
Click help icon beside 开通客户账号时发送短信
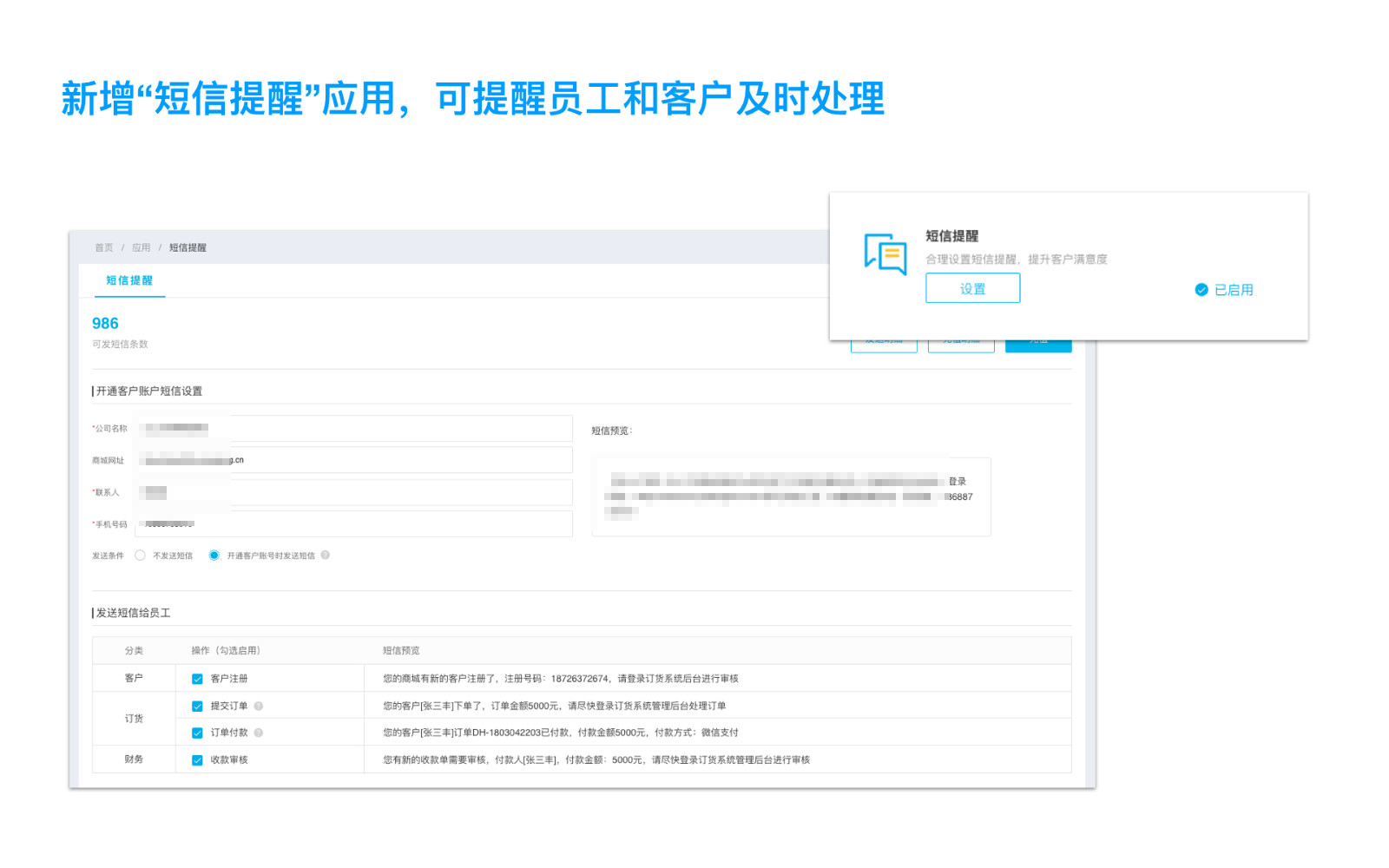[326, 556]
